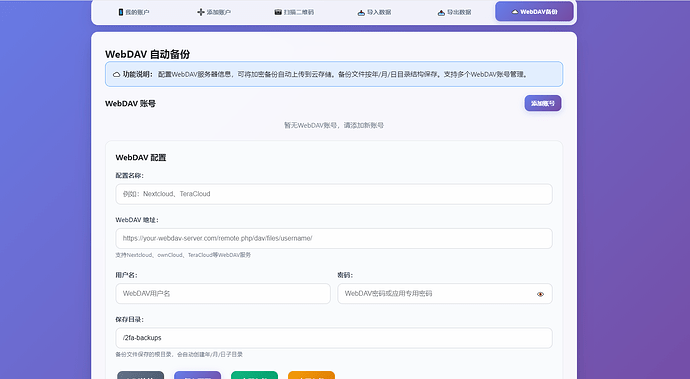Click cloud icon beside 功能说明
Screen dimensions: 690x379
pos(117,74)
